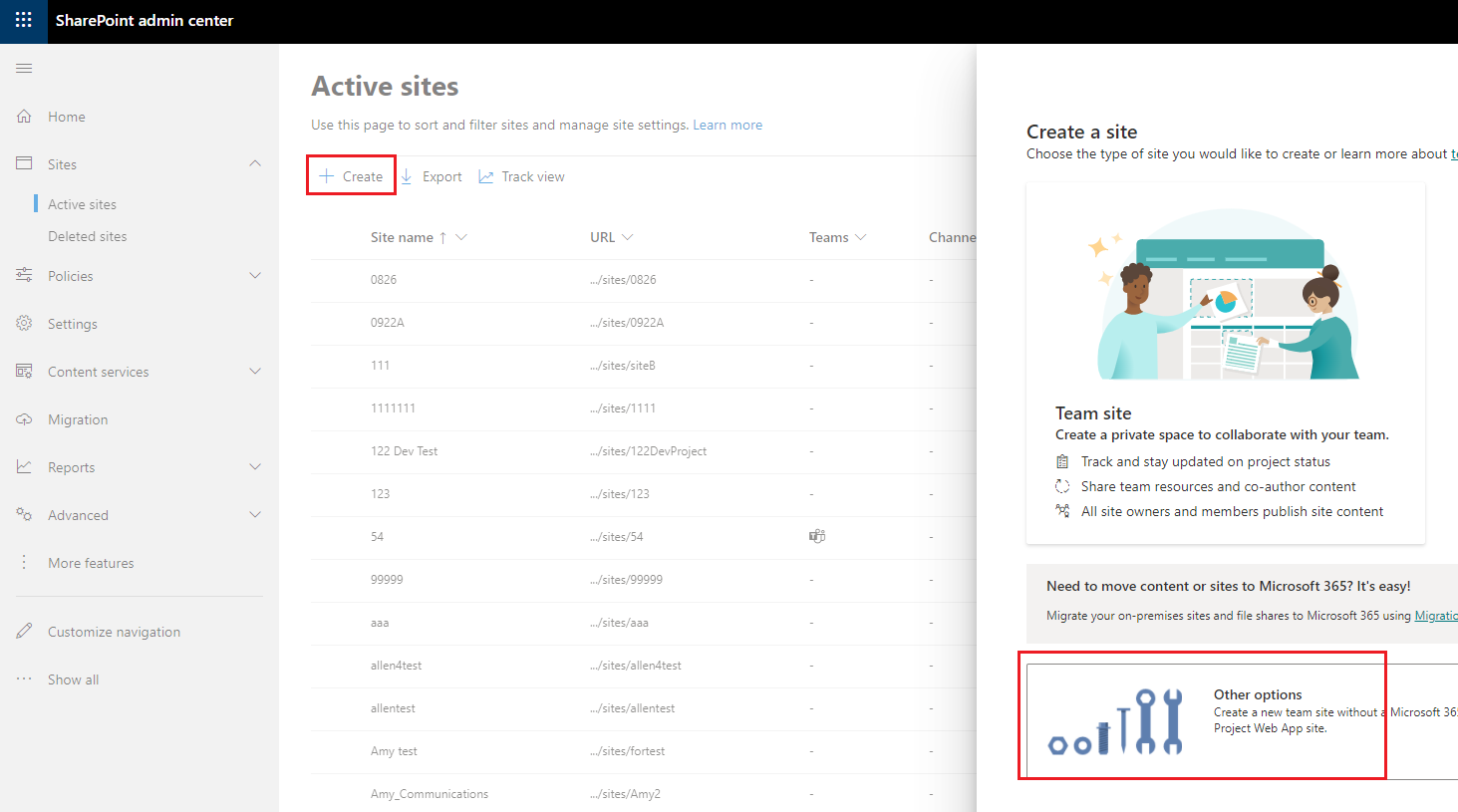Click the Teams icon in row 54
The image size is (1458, 812).
pos(817,536)
